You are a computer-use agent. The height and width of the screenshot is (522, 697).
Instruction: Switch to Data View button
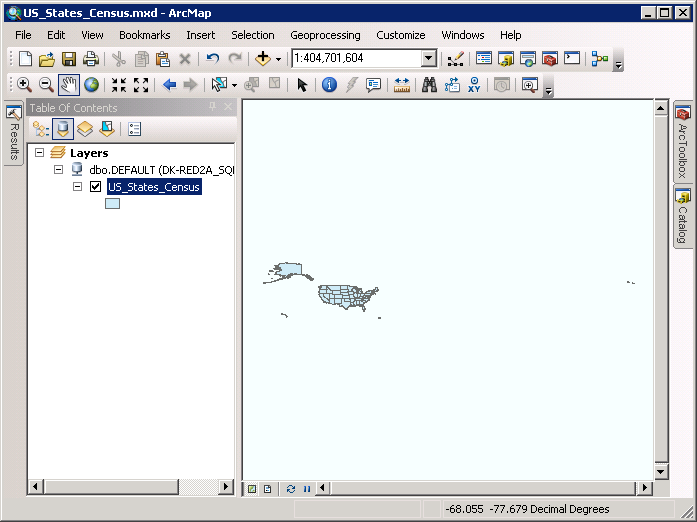tap(252, 489)
